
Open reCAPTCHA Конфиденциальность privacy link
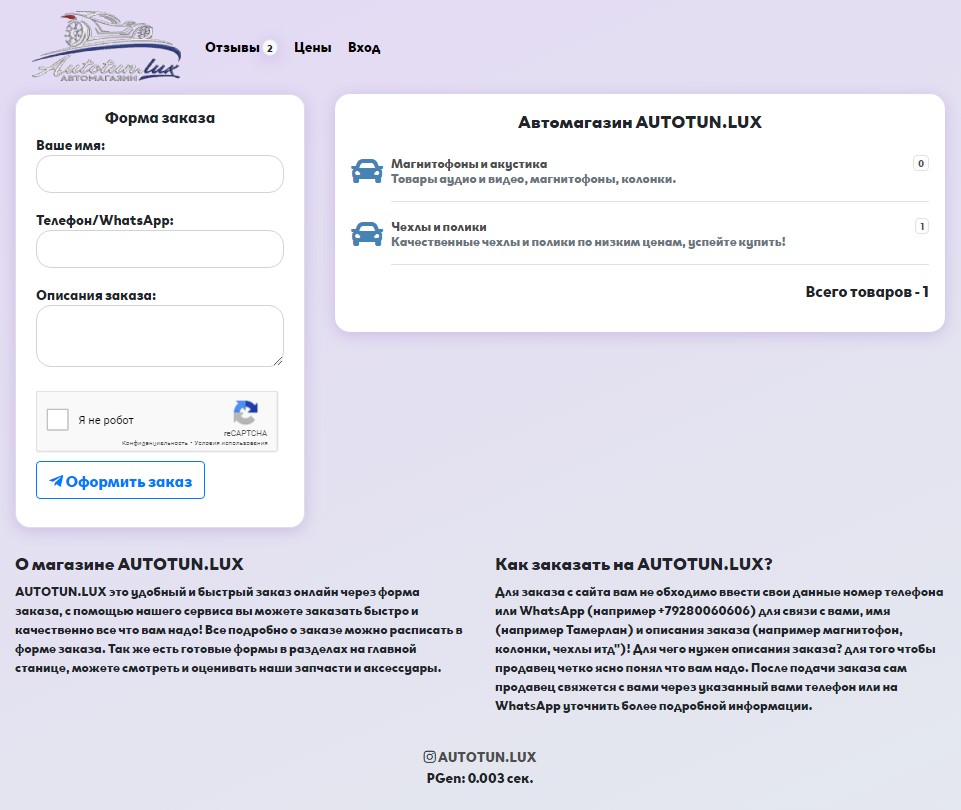tap(155, 442)
